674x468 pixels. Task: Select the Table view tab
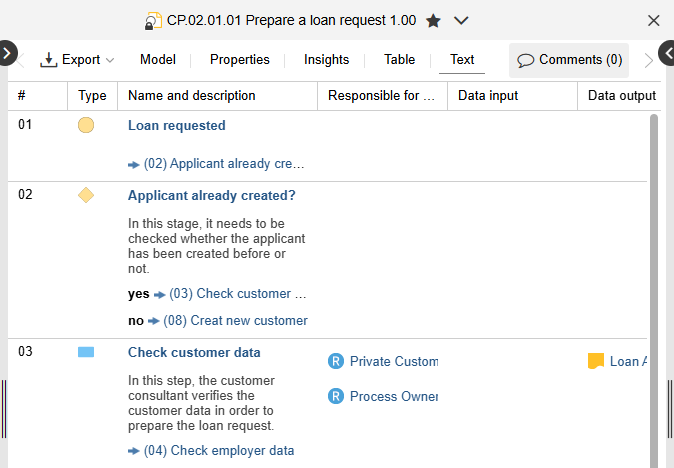point(400,60)
